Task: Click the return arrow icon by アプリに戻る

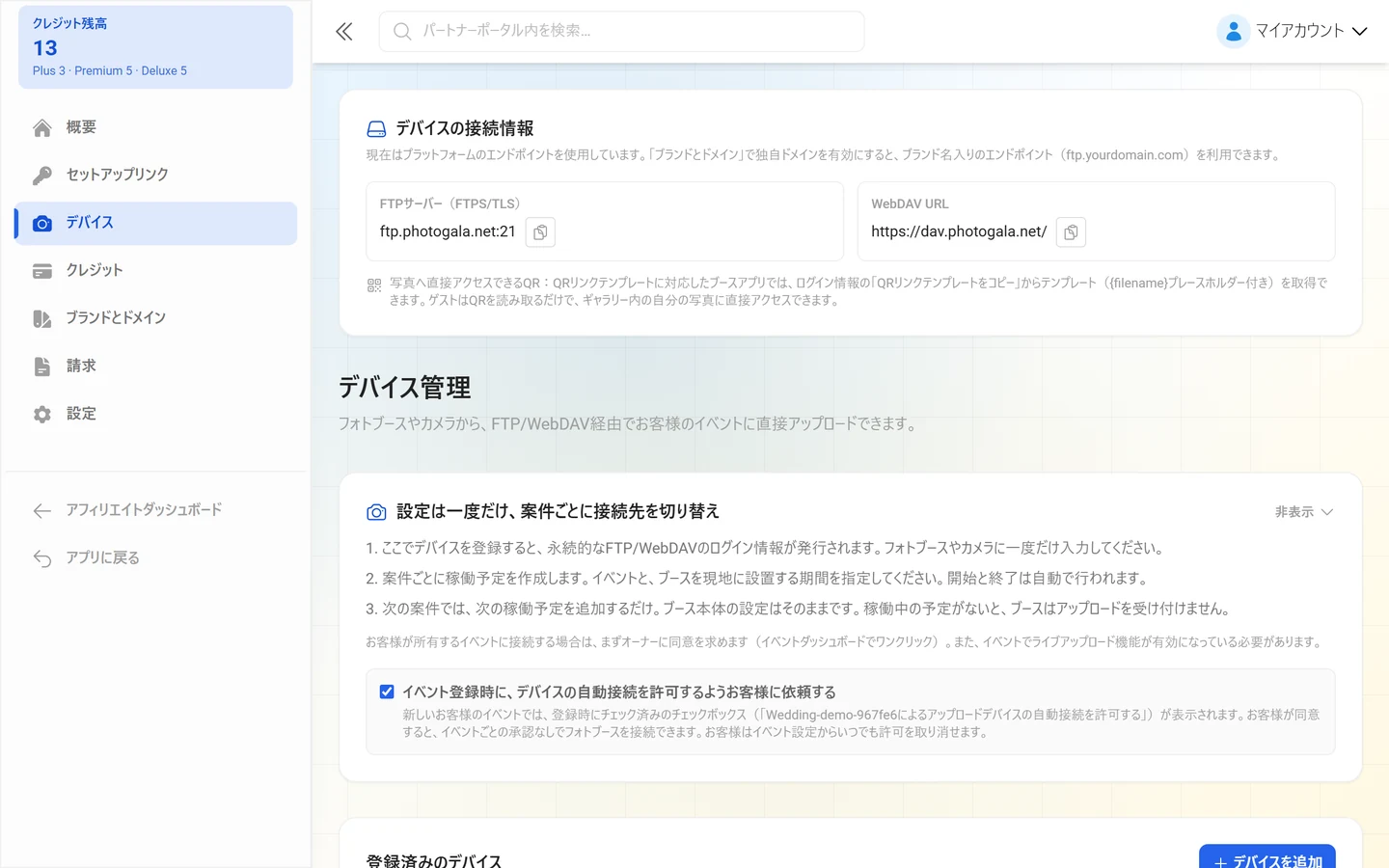Action: 42,558
